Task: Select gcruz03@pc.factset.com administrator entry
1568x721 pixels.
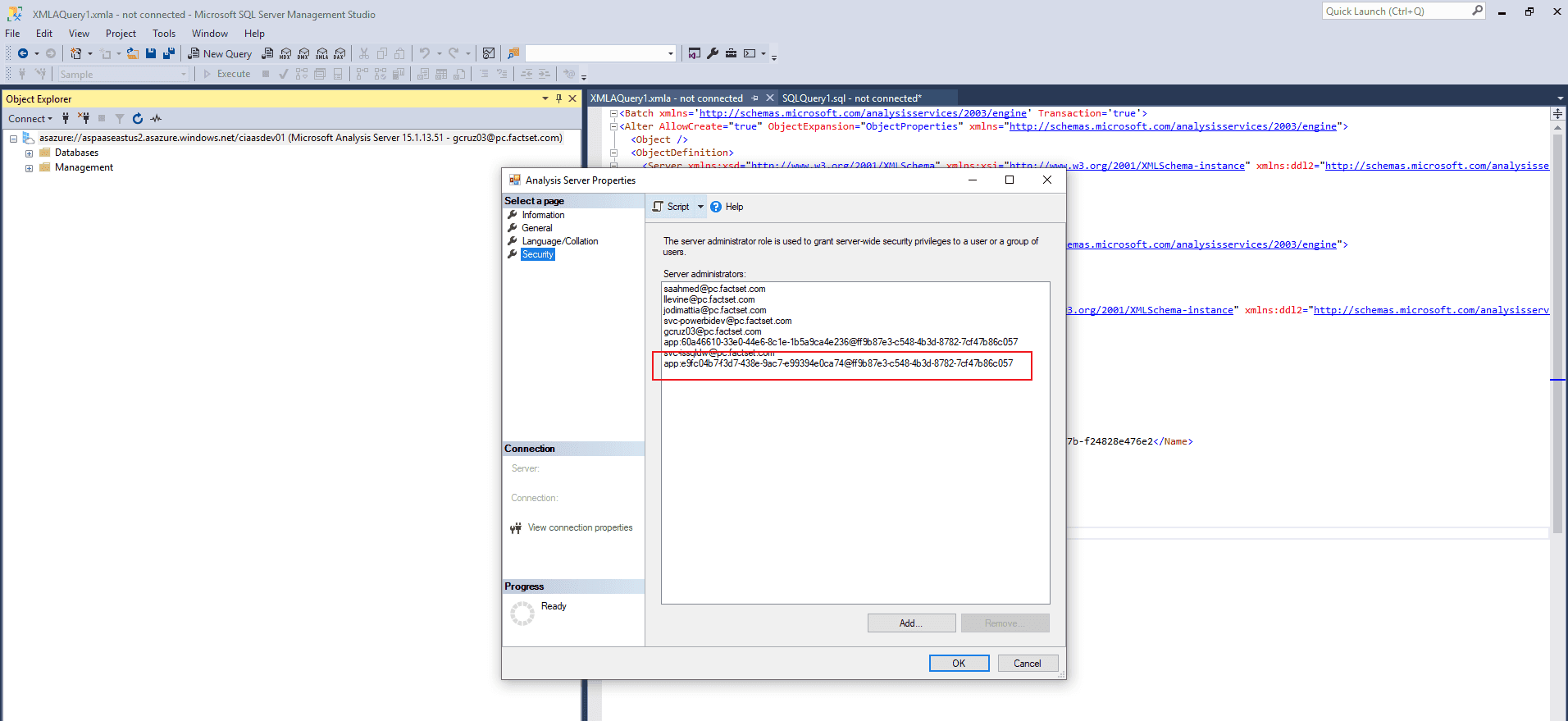Action: click(713, 331)
